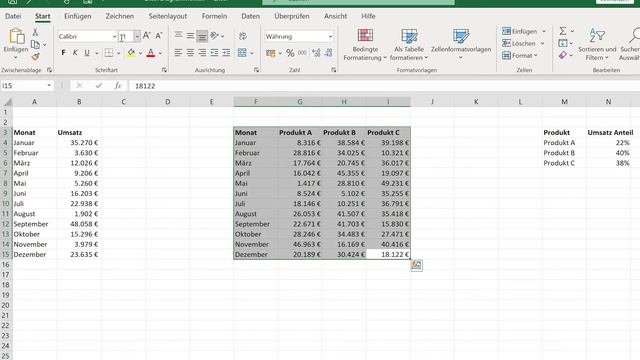Screen dimensions: 640x360
Task: Click the accounting number format icon
Action: pos(271,53)
